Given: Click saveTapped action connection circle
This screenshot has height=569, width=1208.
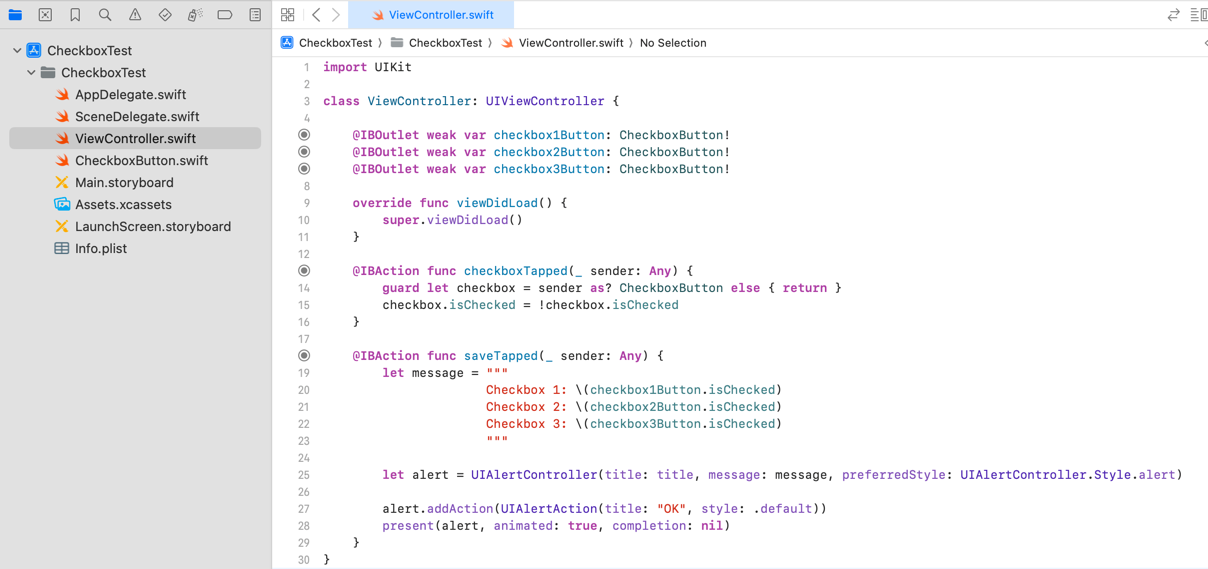Looking at the screenshot, I should tap(304, 356).
